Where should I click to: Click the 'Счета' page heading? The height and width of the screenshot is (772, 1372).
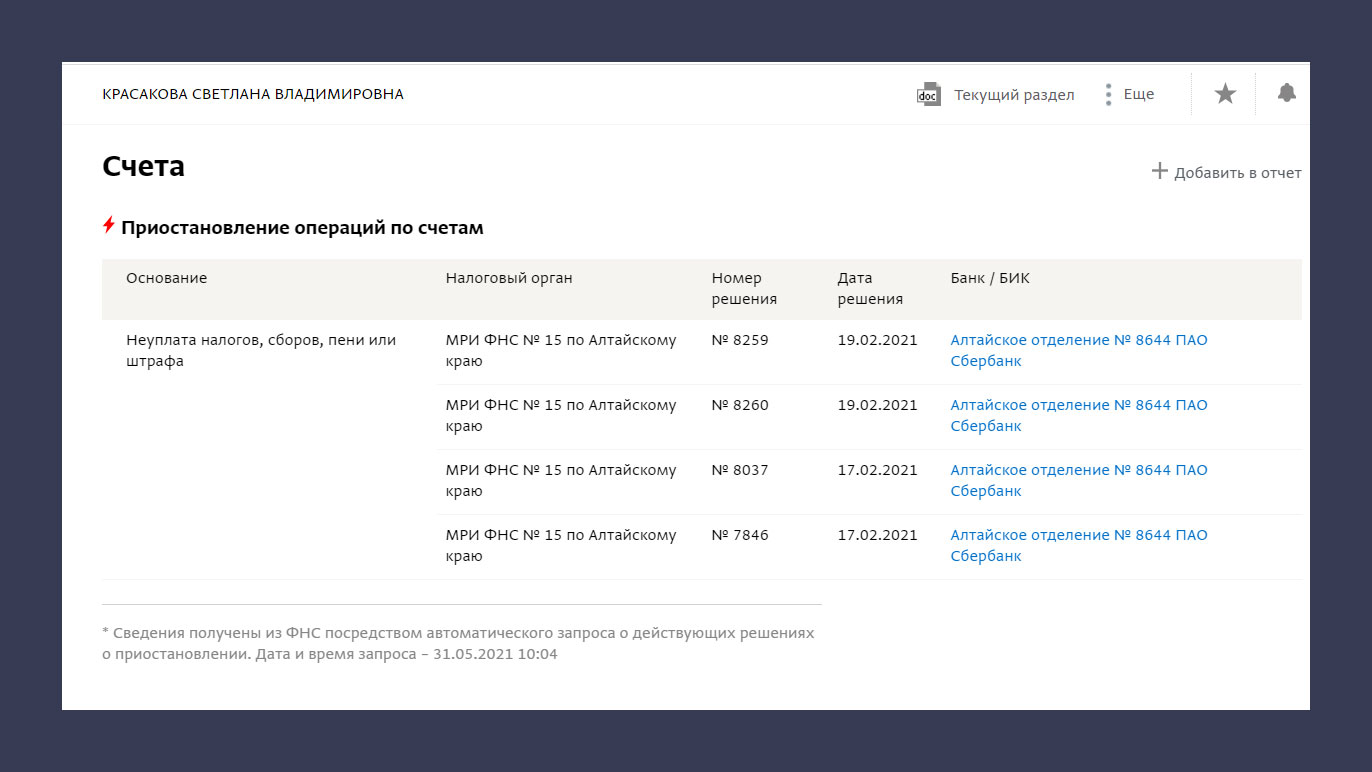point(143,166)
